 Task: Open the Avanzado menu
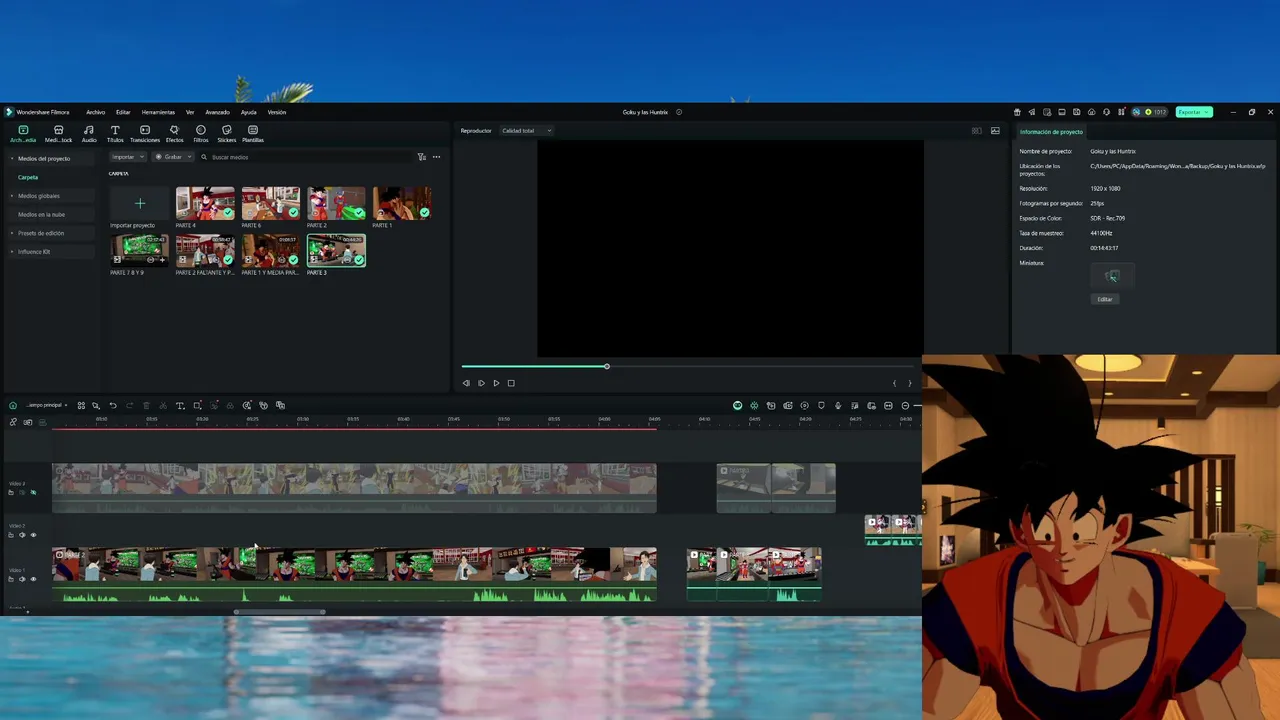(x=217, y=112)
